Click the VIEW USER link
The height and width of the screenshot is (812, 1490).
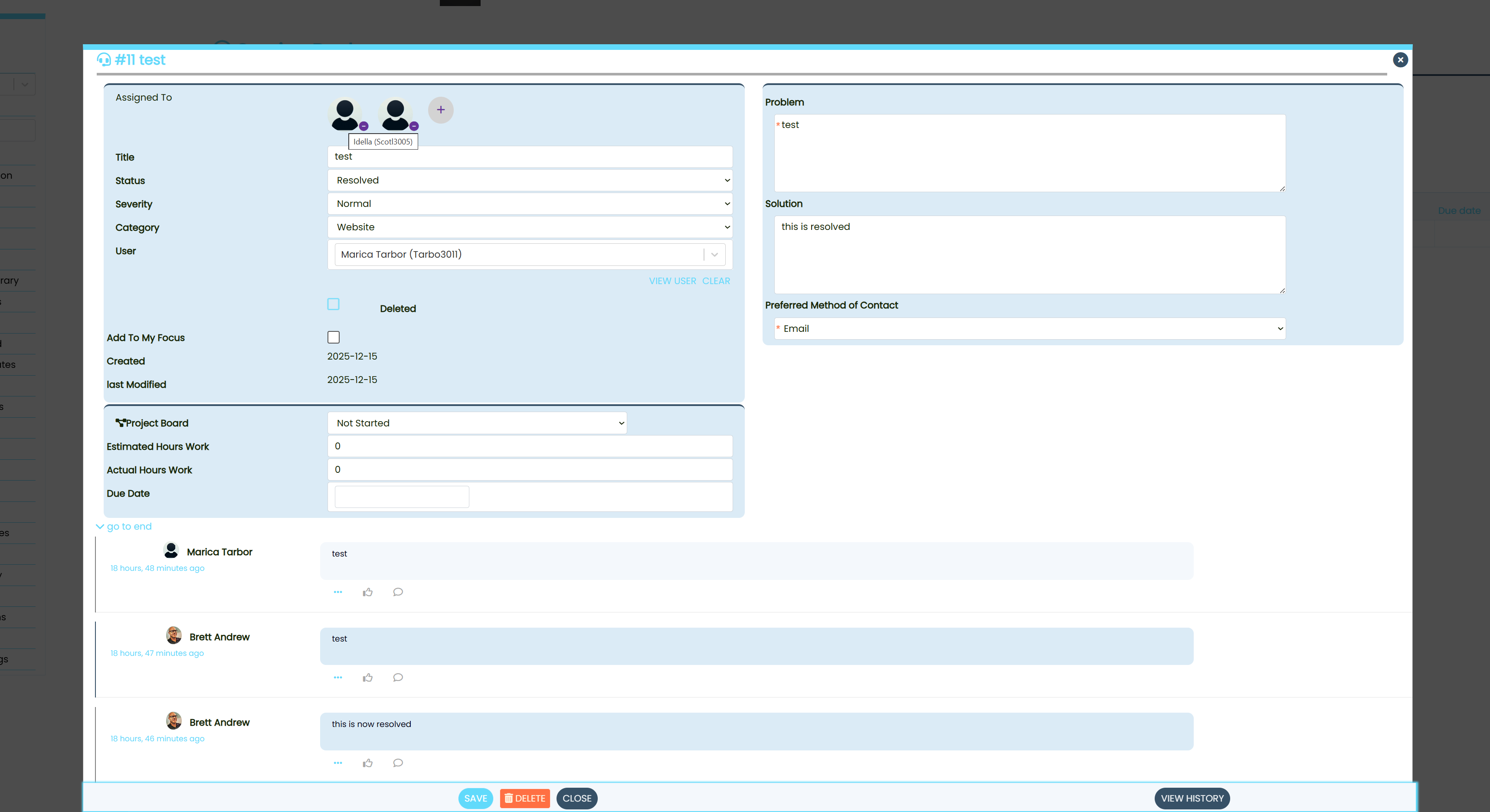point(672,281)
